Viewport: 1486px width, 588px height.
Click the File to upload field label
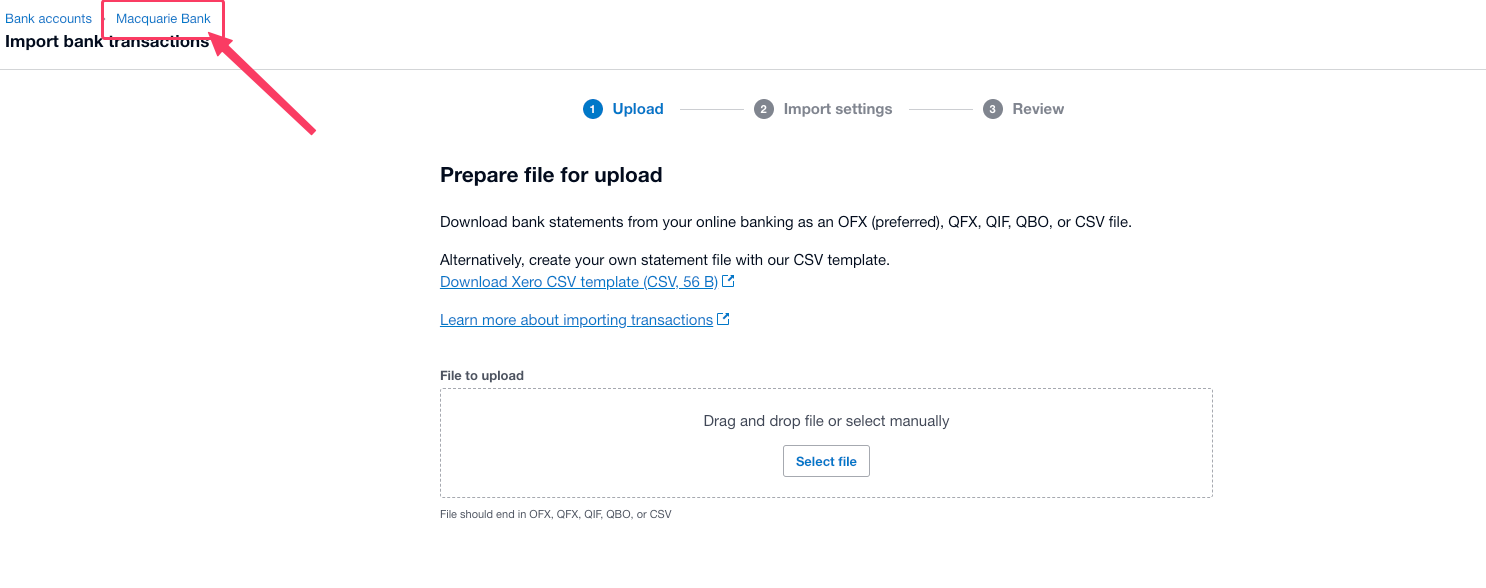(x=482, y=376)
